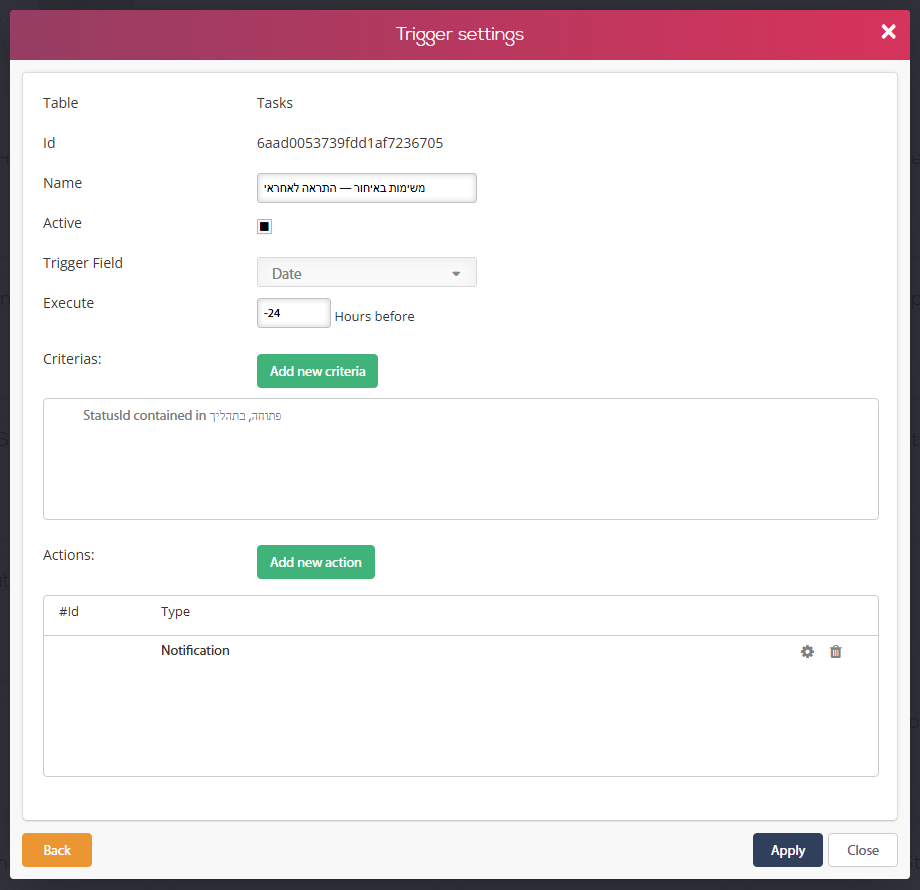Click the Trigger settings dialog title
Viewport: 920px width, 890px height.
[459, 35]
